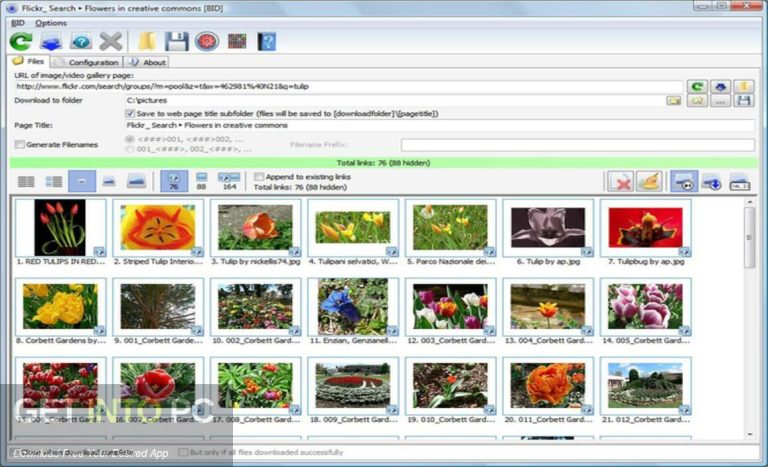Select the medium thumbnail size icon
This screenshot has width=768, height=467.
pyautogui.click(x=109, y=182)
